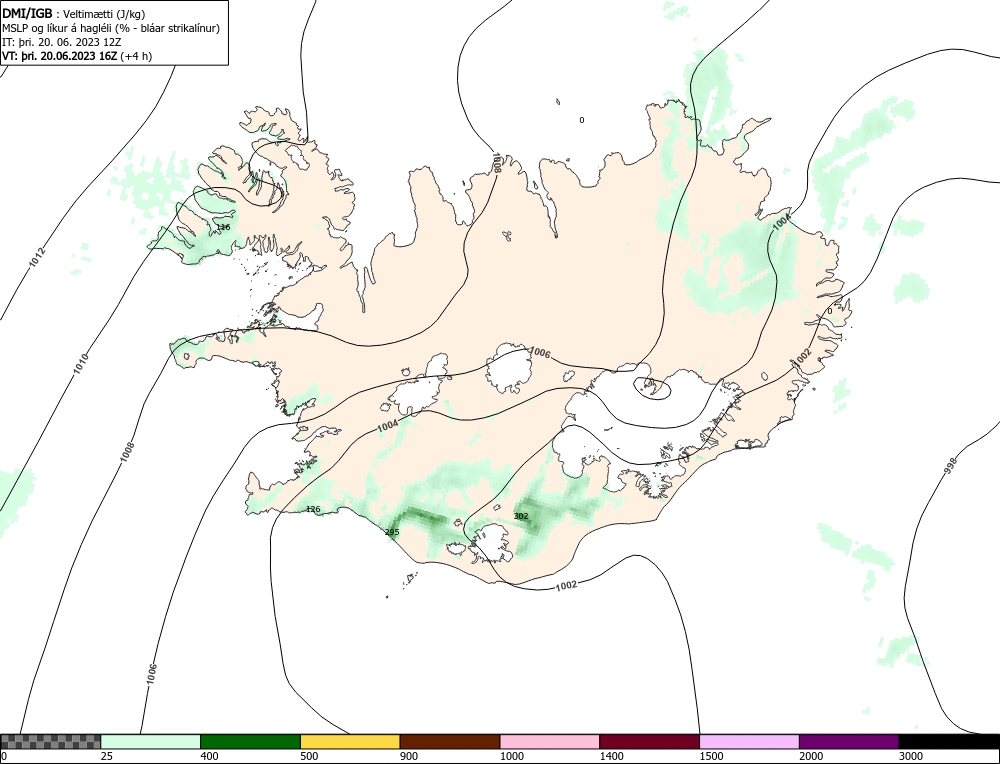Pick the maroon 1400–1500 legend swatch

pos(649,742)
